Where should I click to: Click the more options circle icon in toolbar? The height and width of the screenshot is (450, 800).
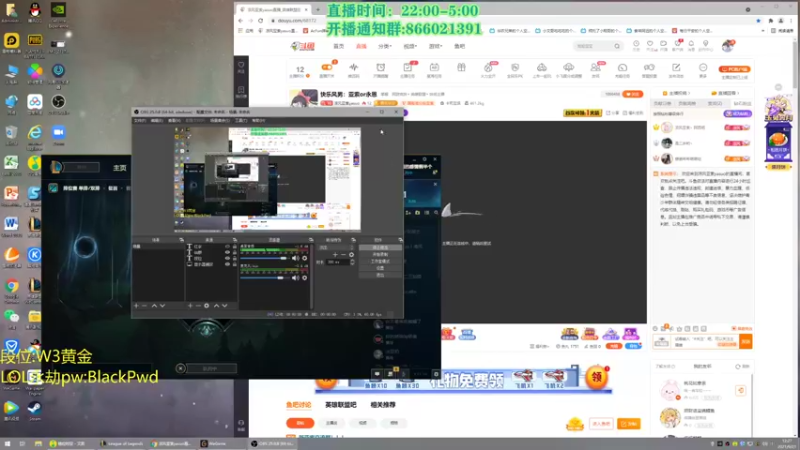point(703,67)
